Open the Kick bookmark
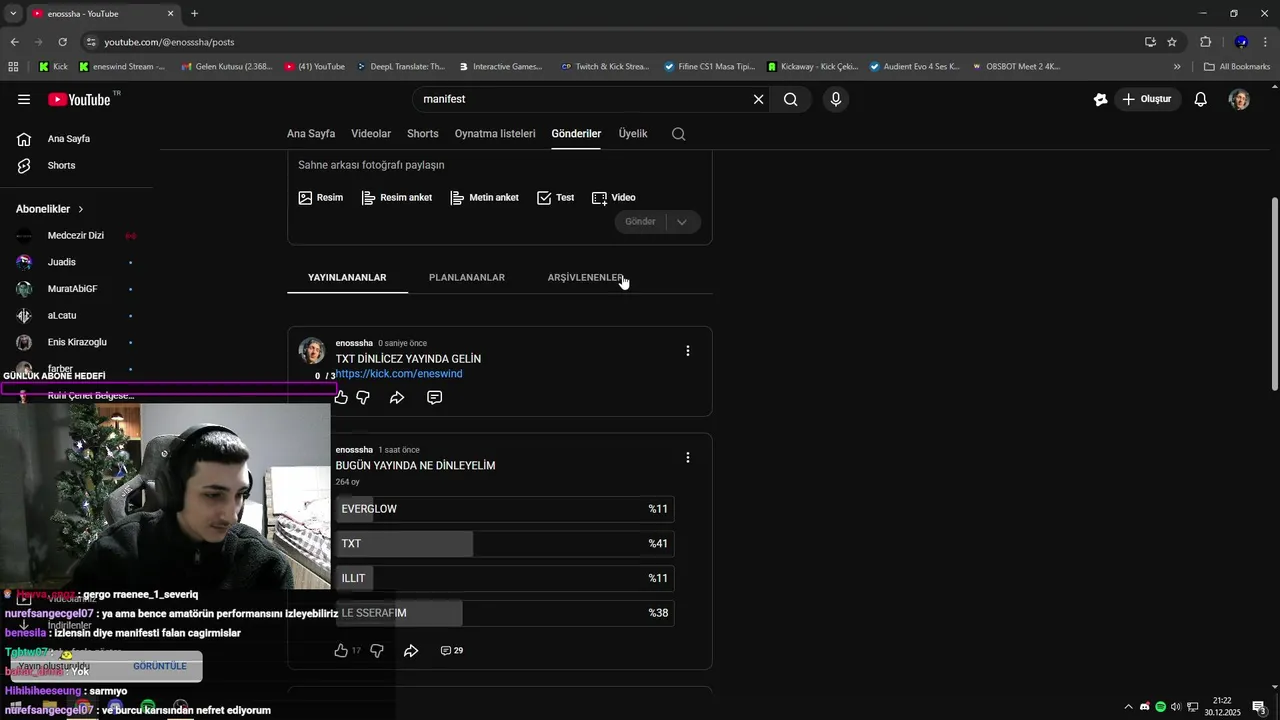Screen dimensions: 1280x720 point(53,67)
